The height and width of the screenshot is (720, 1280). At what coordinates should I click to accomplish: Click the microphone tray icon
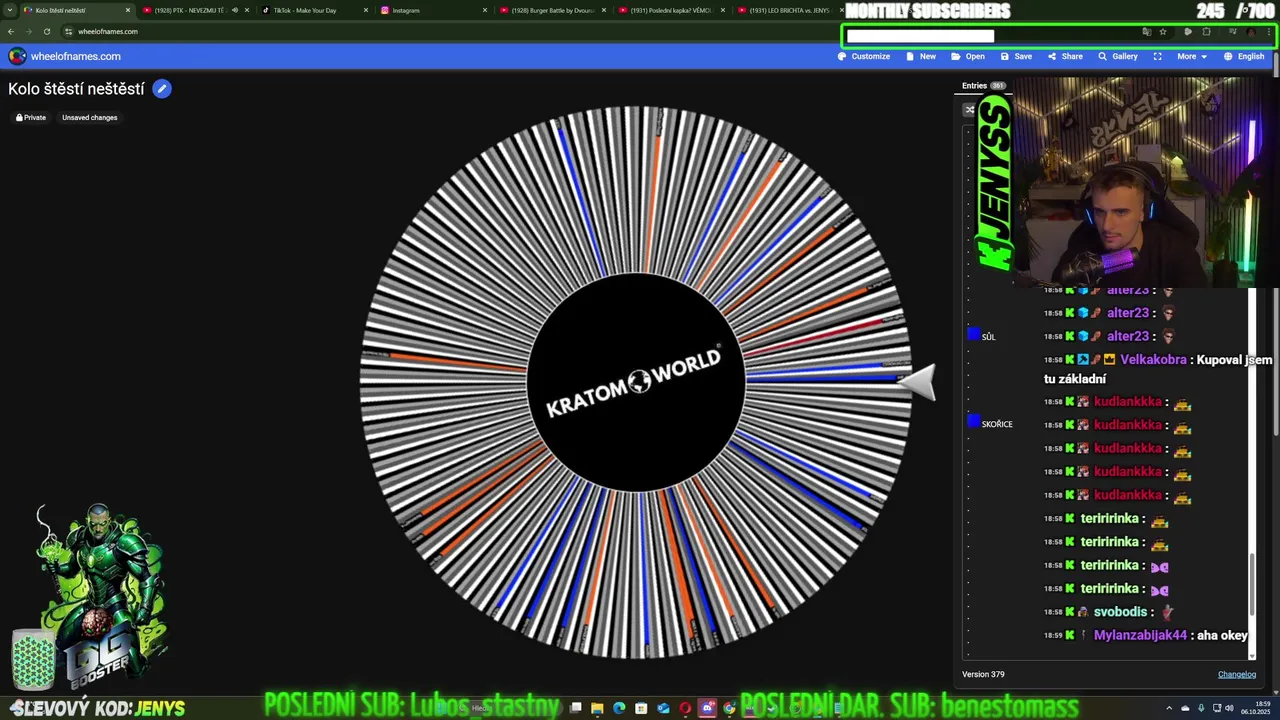[1201, 708]
